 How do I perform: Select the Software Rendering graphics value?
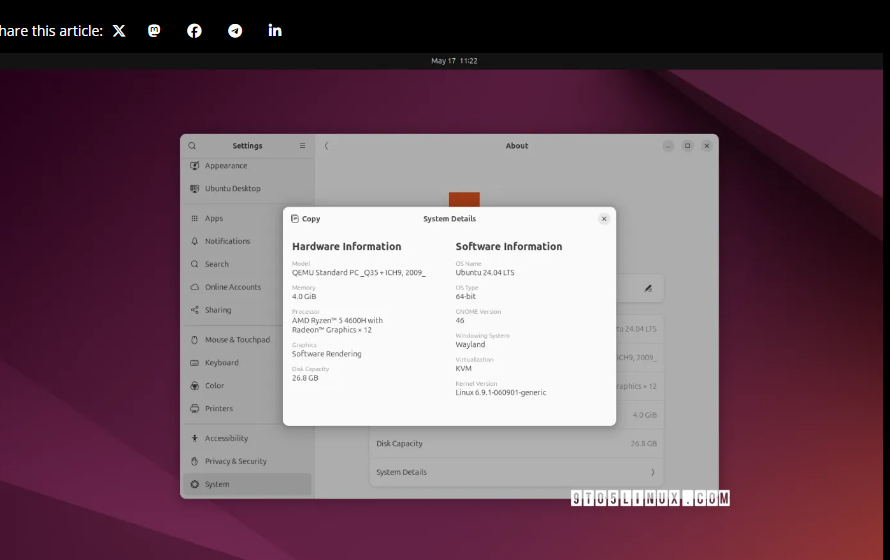pos(326,353)
